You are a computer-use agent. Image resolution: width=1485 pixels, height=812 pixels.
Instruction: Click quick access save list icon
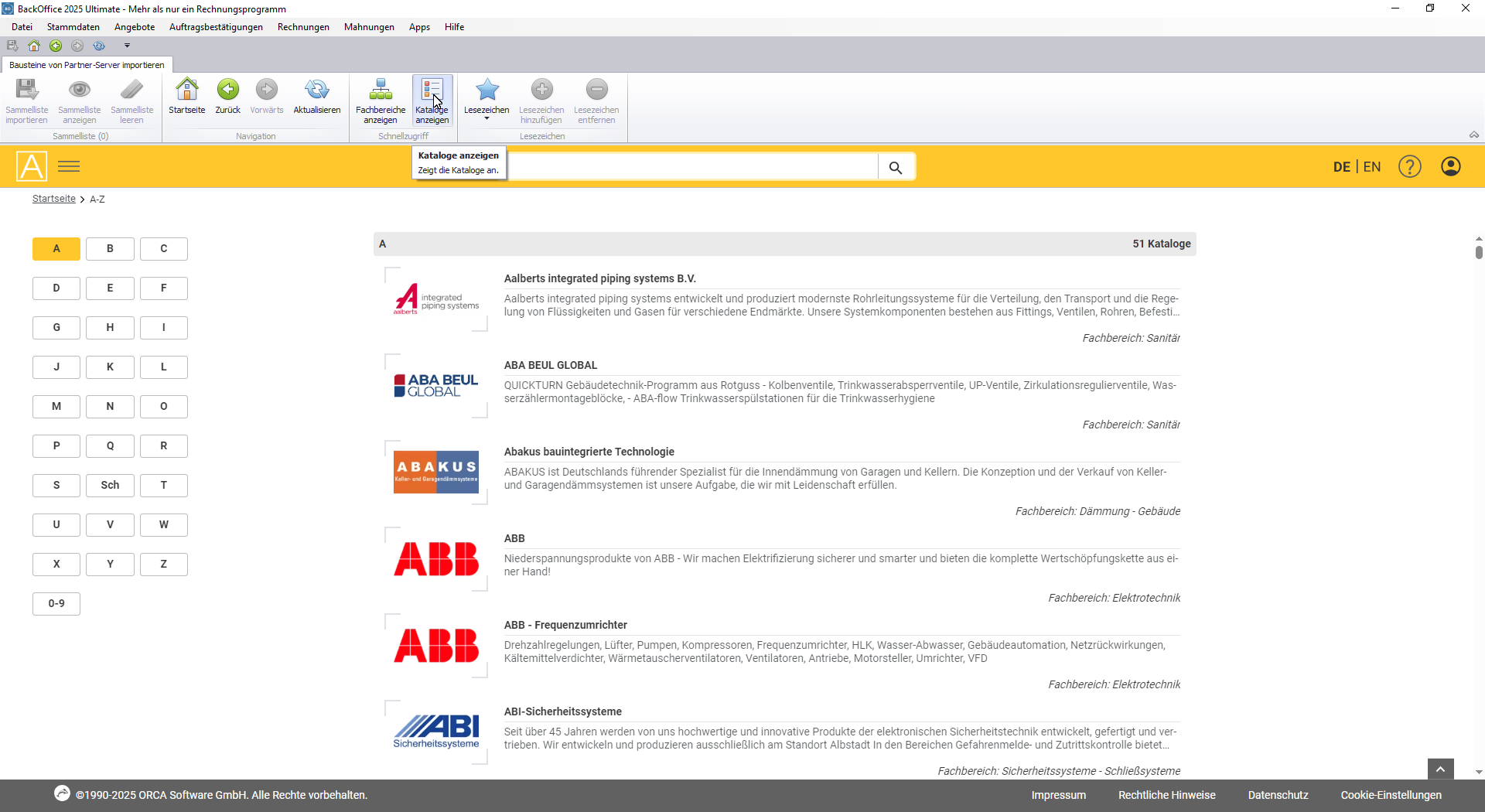click(12, 46)
